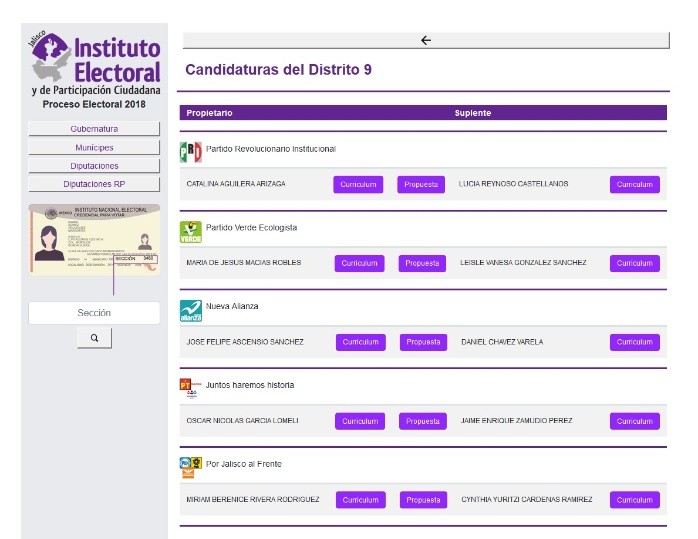Image resolution: width=698 pixels, height=539 pixels.
Task: Click the Instituto Electoral logo
Action: pos(95,68)
